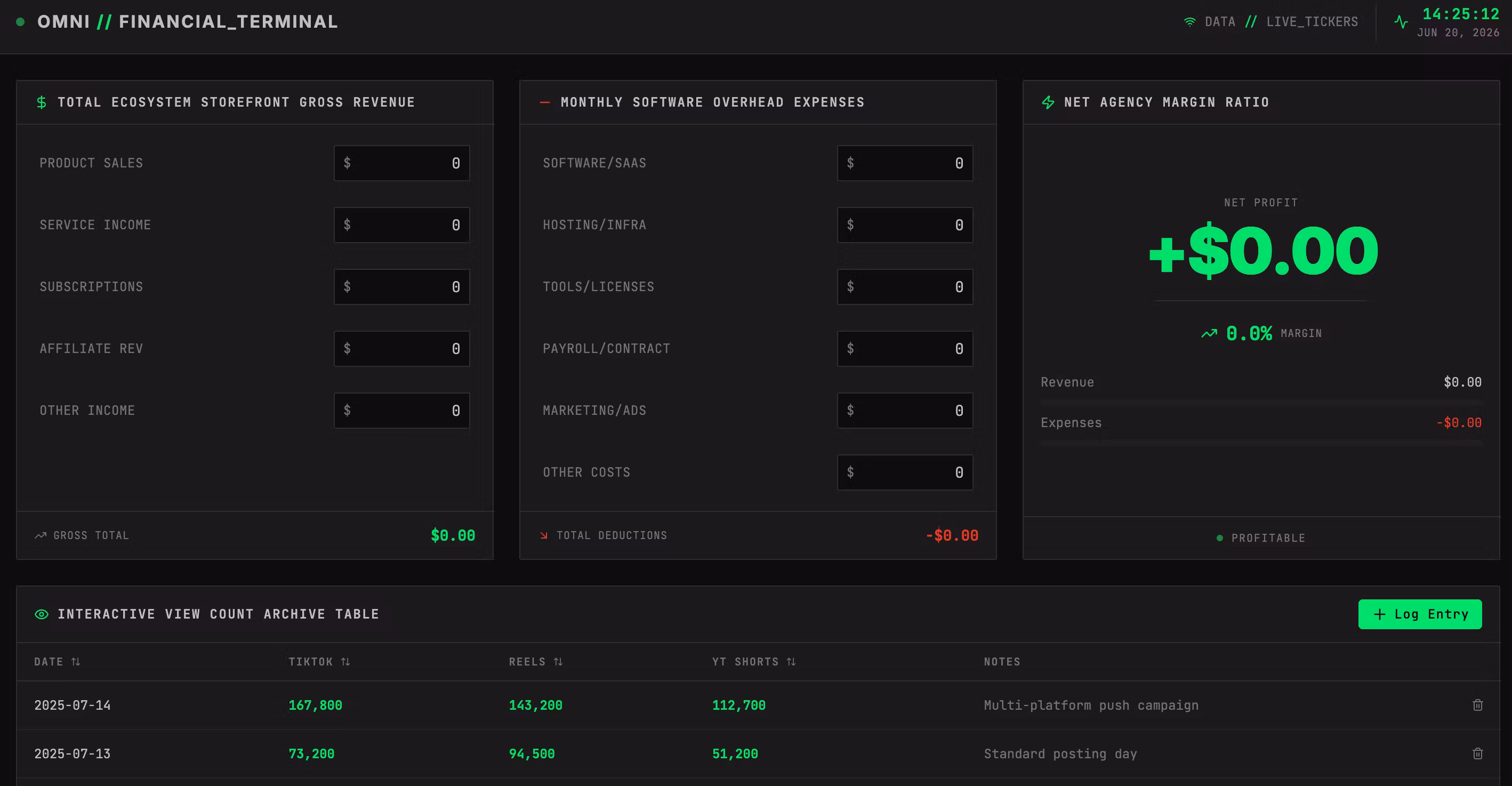Click the Log Entry button
Viewport: 1512px width, 786px height.
tap(1420, 614)
